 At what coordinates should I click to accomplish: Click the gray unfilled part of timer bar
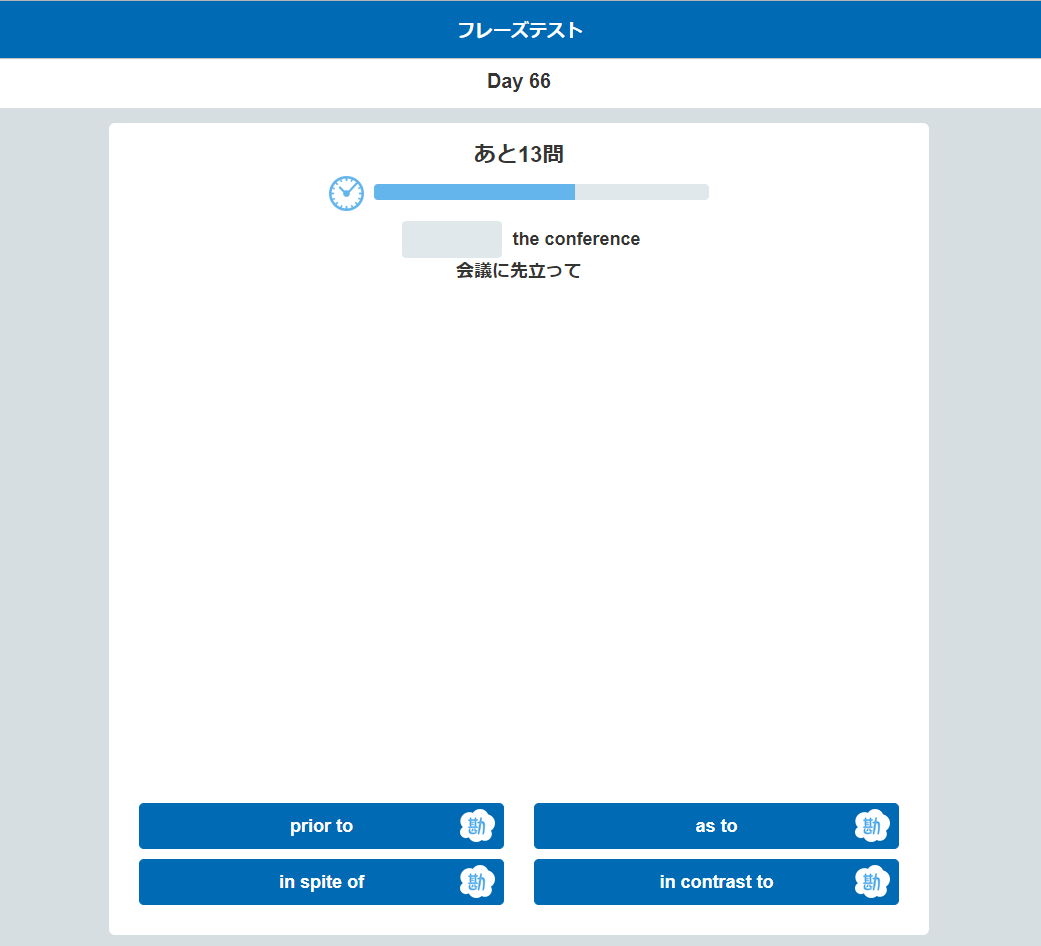(642, 192)
